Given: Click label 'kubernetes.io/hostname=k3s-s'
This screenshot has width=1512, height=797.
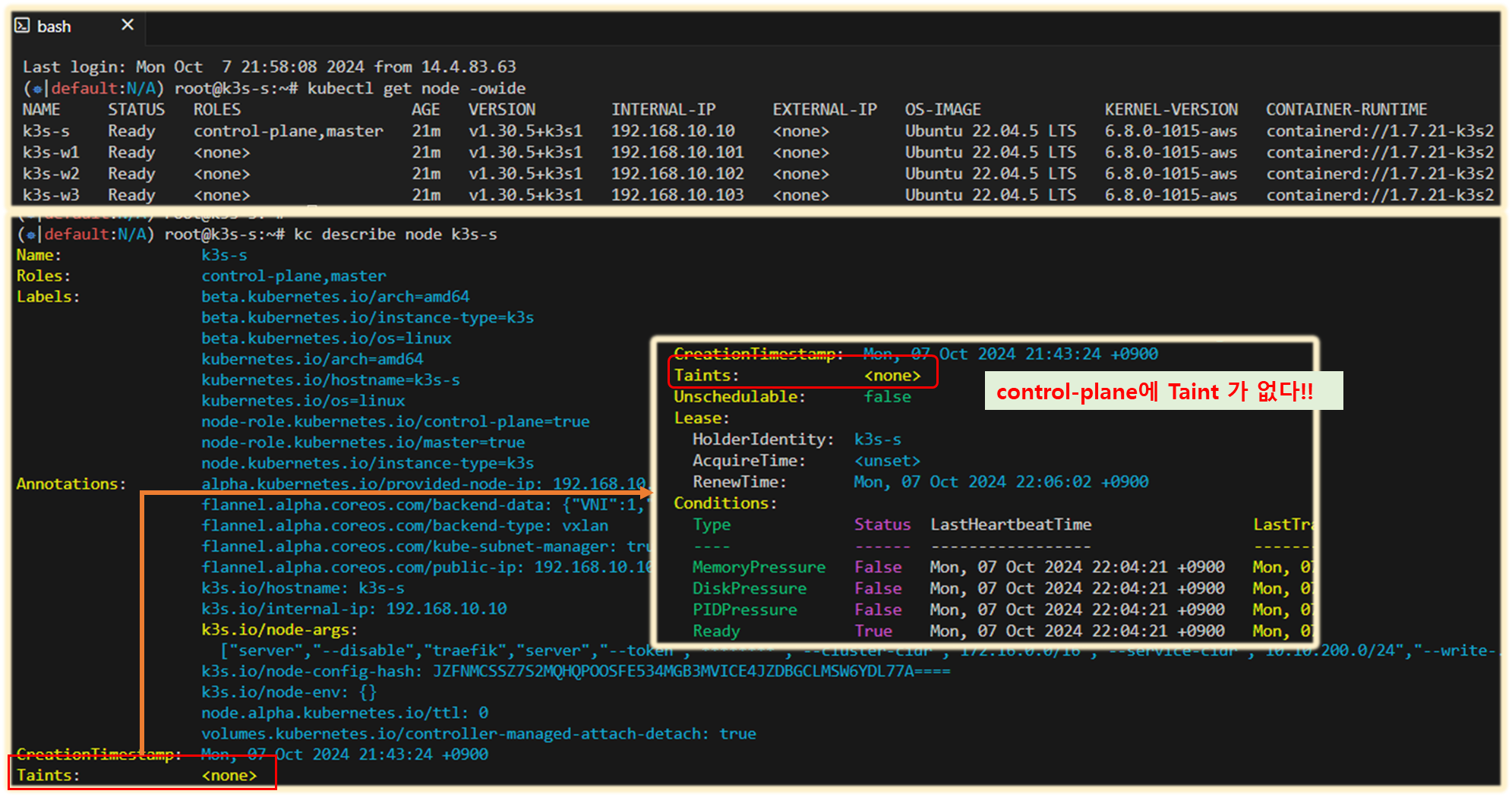Looking at the screenshot, I should click(x=330, y=380).
